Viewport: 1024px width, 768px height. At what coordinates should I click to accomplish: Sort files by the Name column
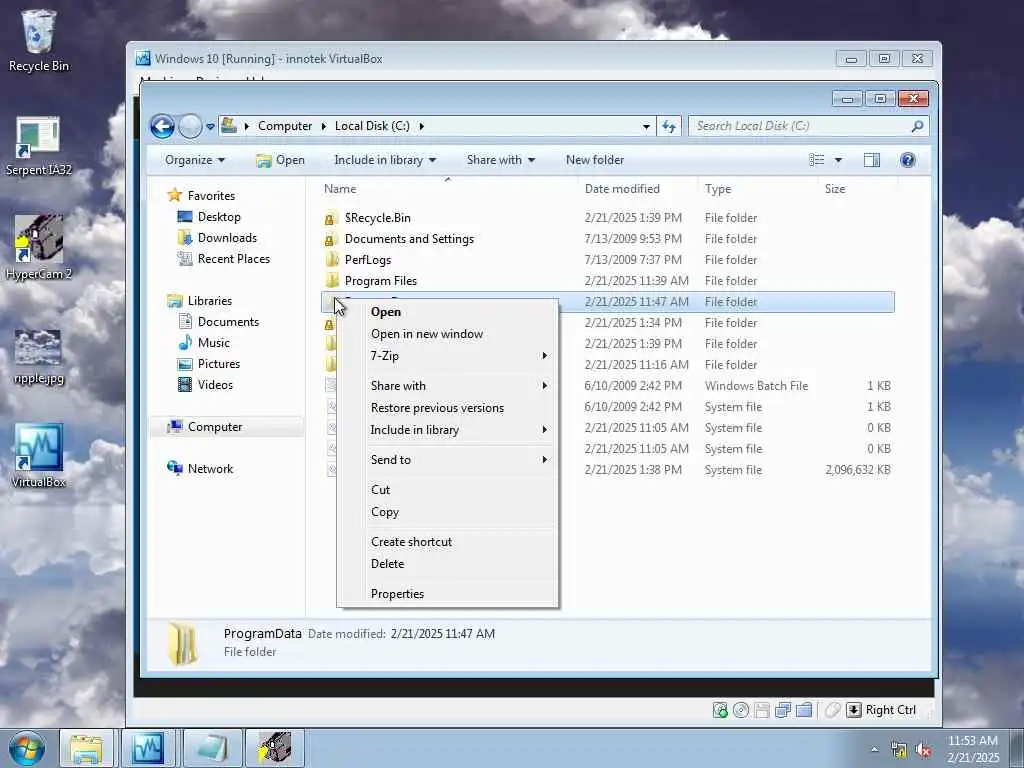(448, 189)
